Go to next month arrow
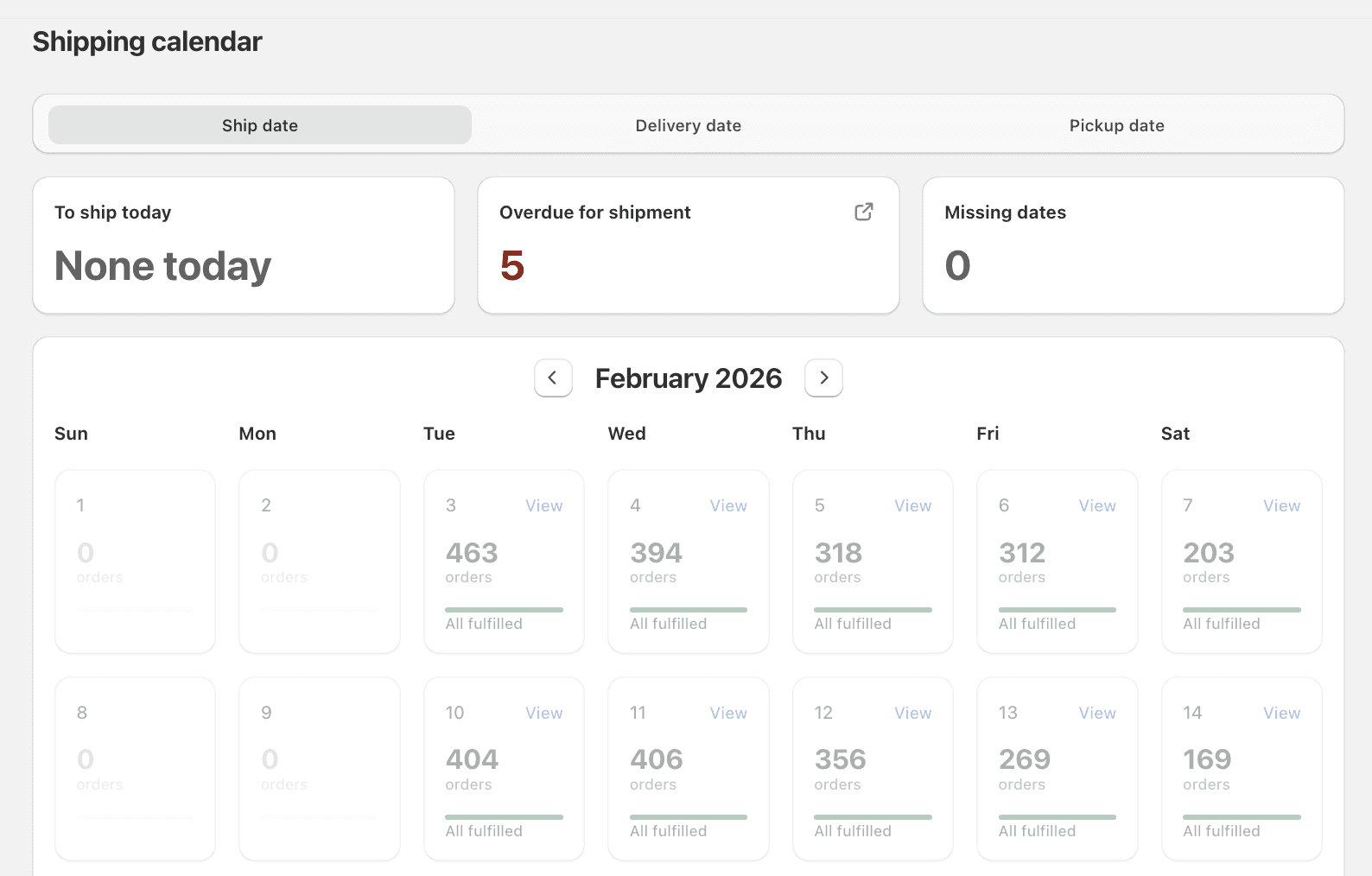Image resolution: width=1372 pixels, height=876 pixels. [x=823, y=378]
